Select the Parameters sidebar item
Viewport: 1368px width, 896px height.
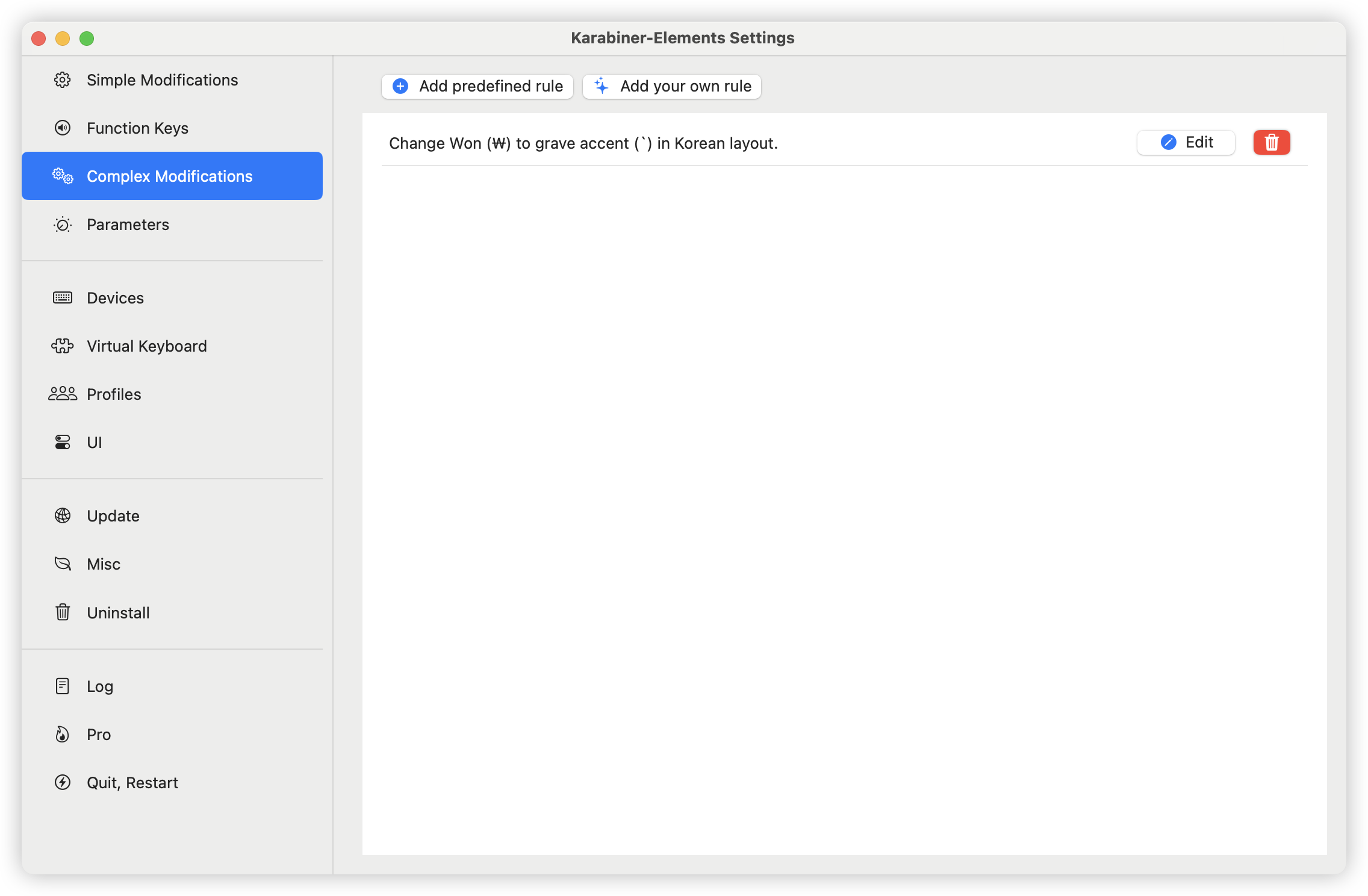[128, 225]
